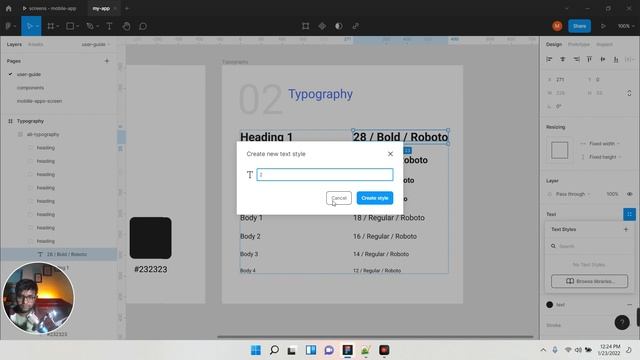Click the black text fill color swatch
This screenshot has height=360, width=640.
(x=549, y=305)
